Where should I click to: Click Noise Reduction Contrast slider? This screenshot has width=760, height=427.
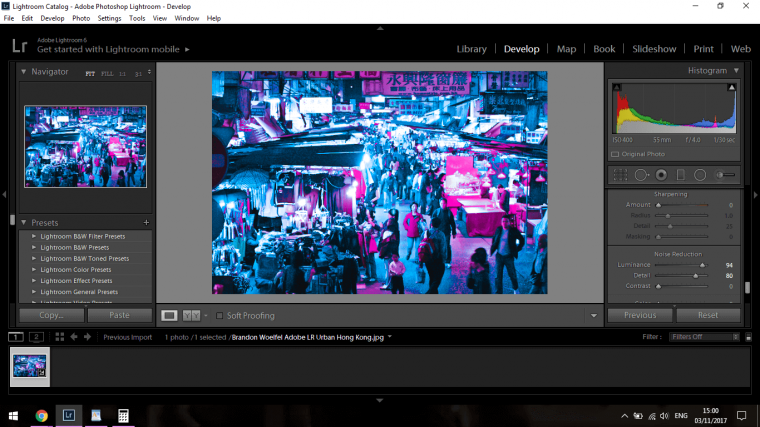tap(681, 286)
